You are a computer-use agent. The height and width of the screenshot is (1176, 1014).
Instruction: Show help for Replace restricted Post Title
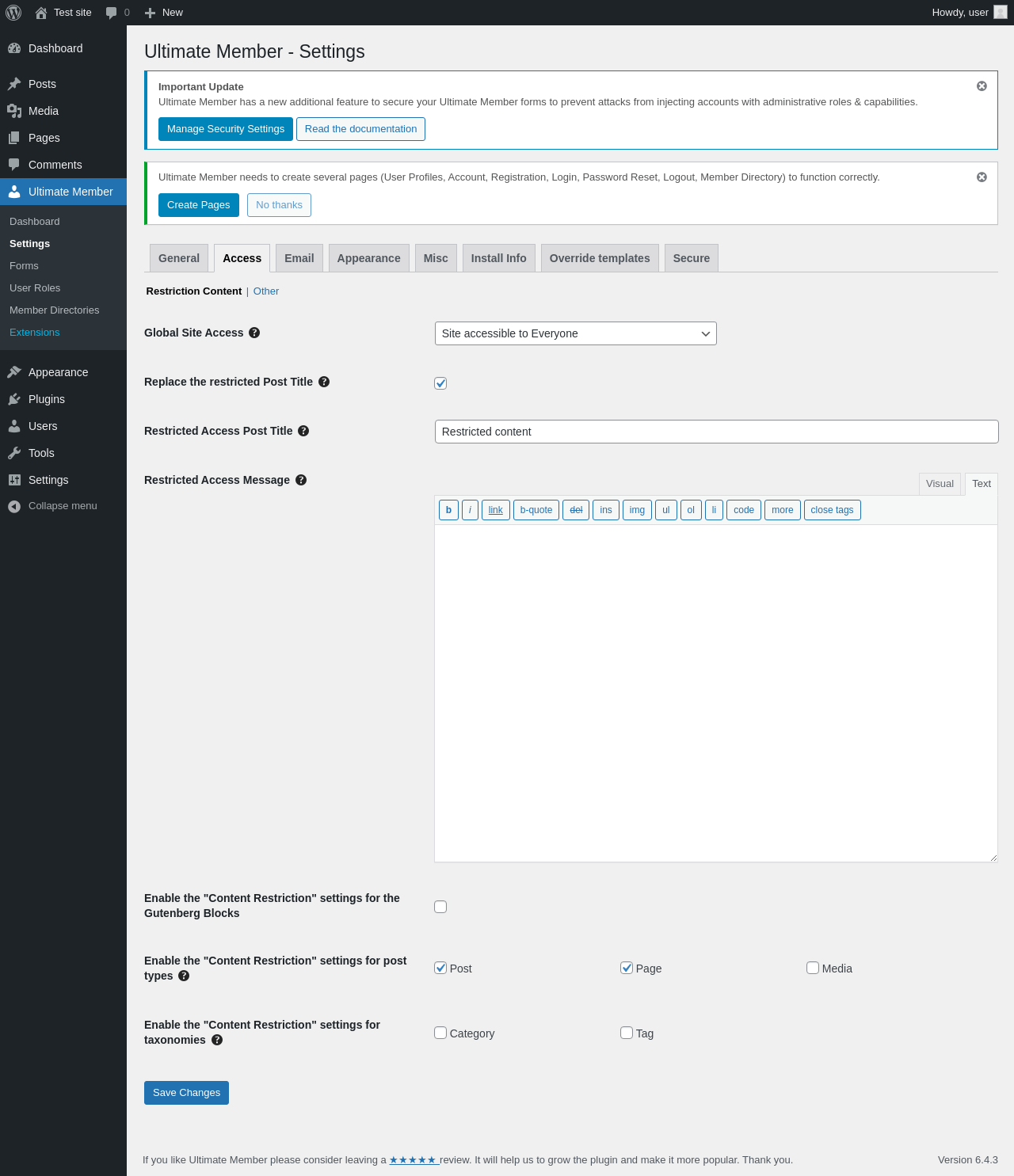tap(324, 382)
